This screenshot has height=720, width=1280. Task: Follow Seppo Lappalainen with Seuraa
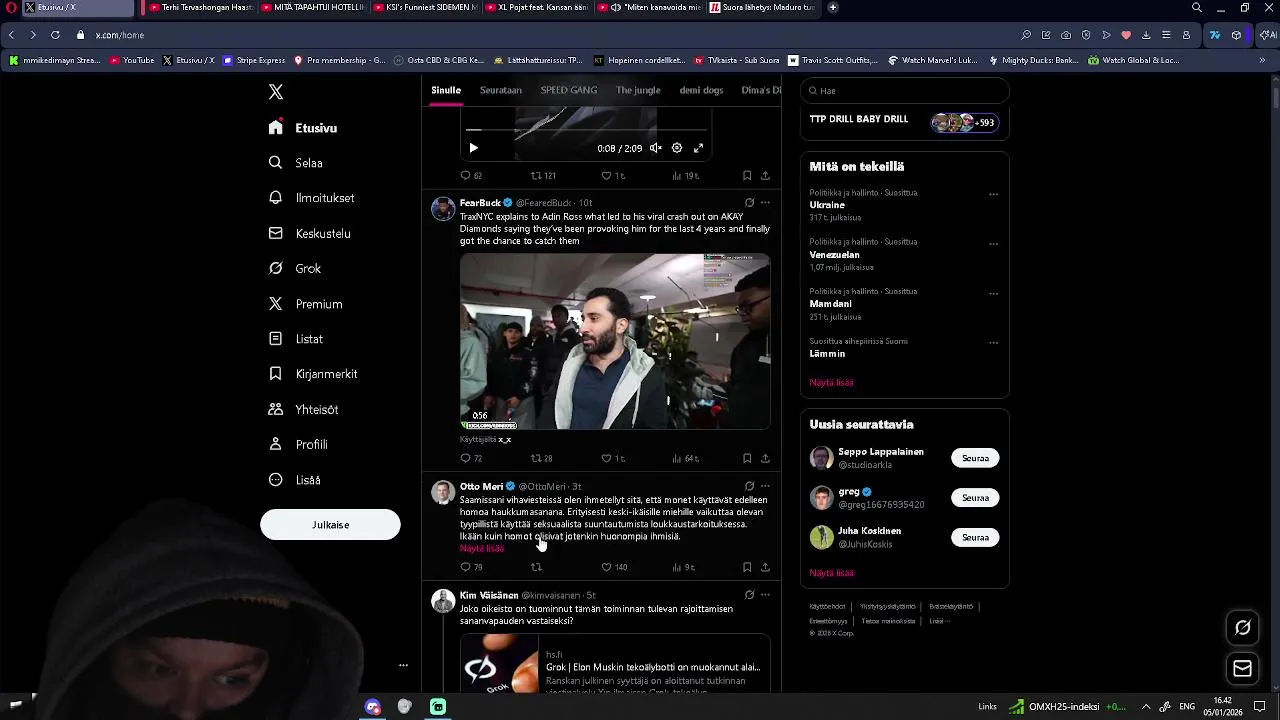click(975, 458)
